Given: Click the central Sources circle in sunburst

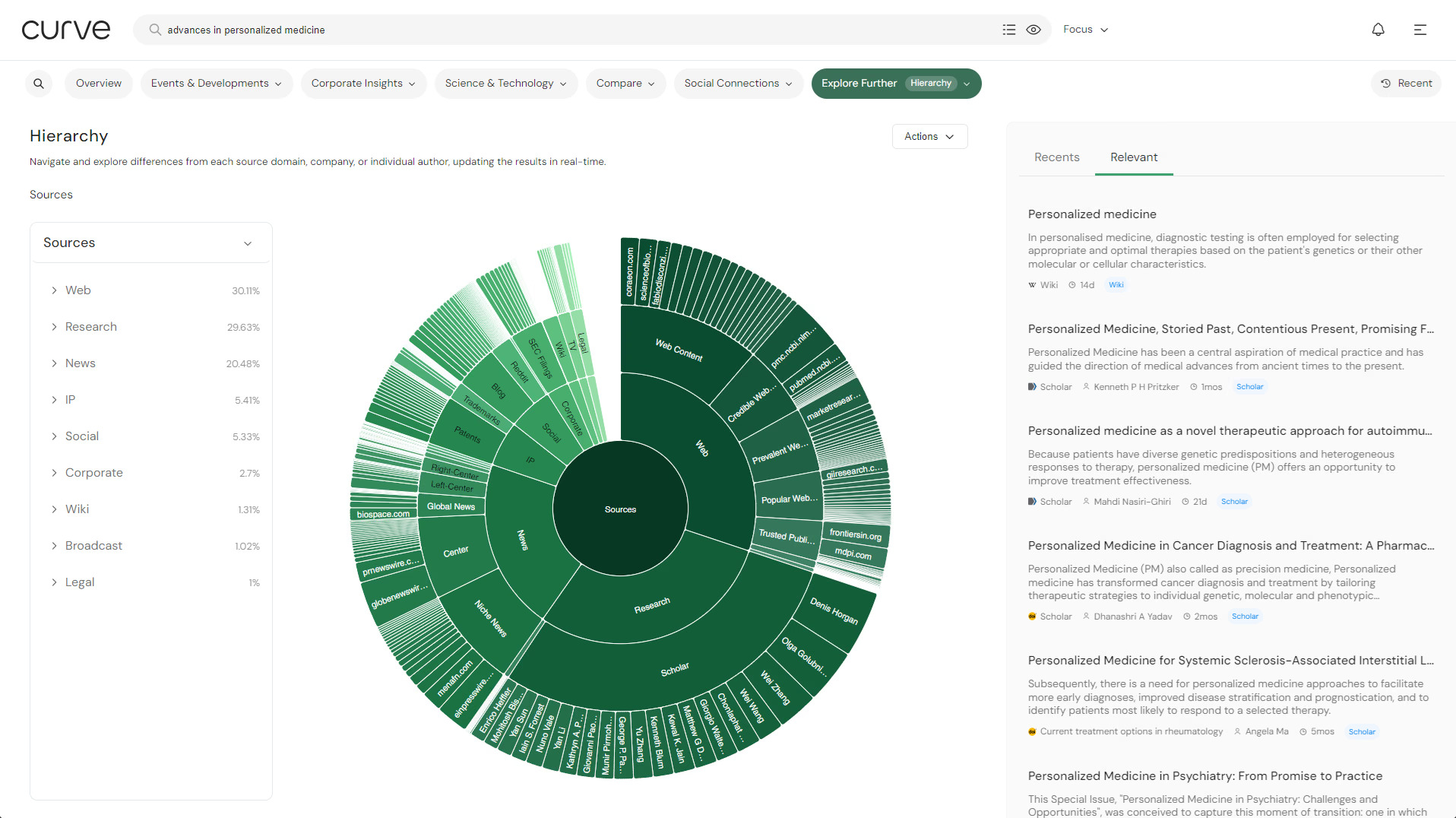Looking at the screenshot, I should 620,509.
